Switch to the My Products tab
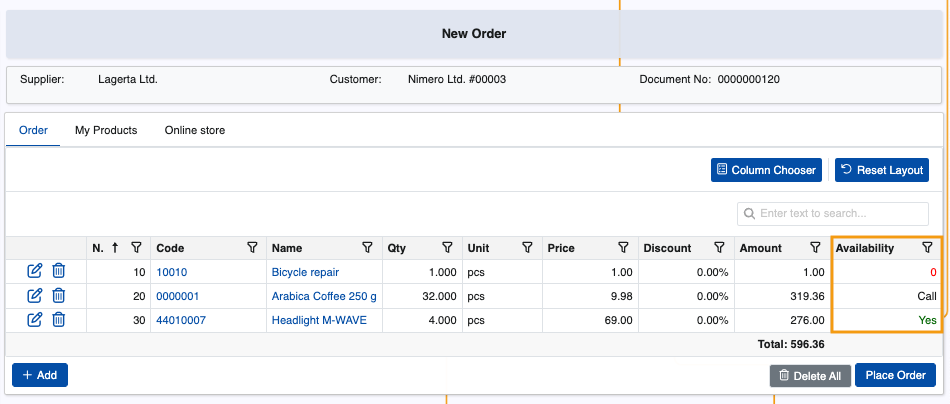 [x=106, y=130]
